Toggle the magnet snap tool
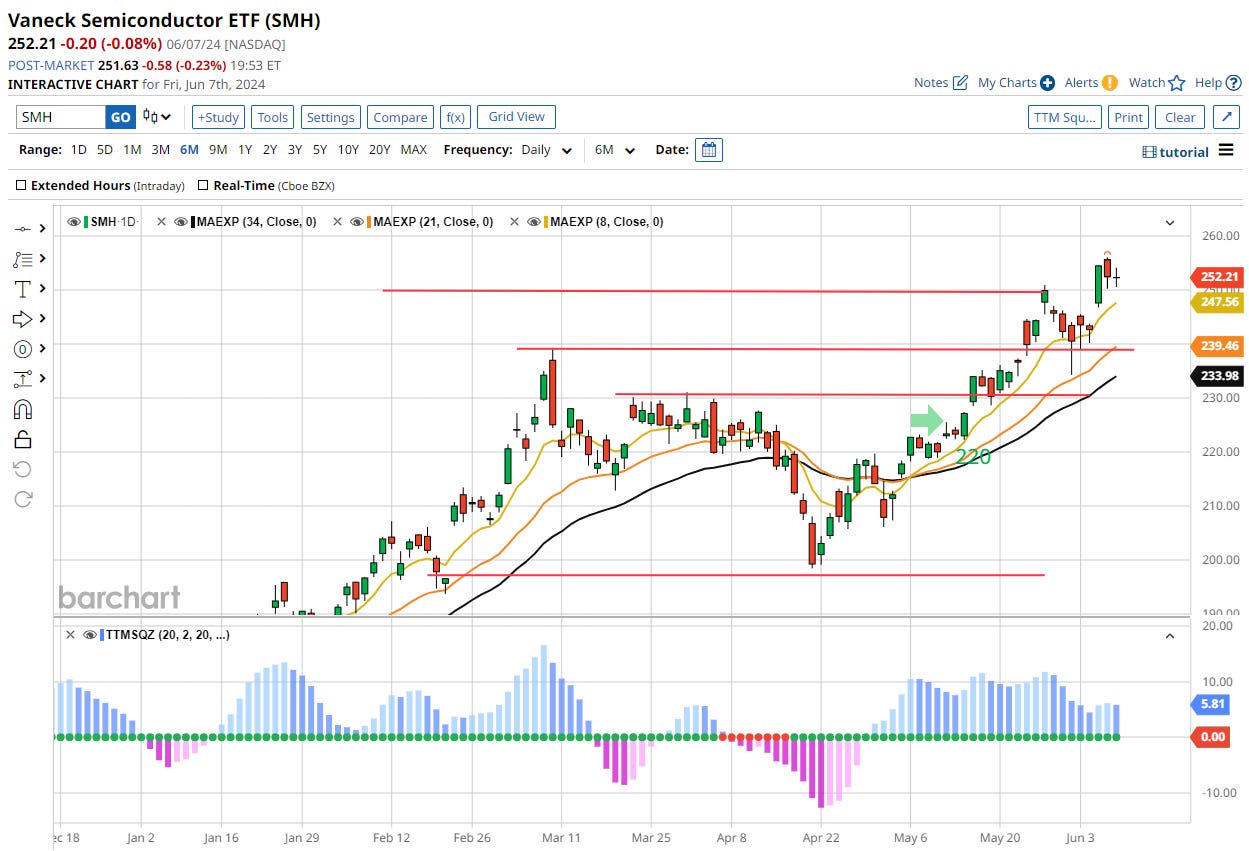The height and width of the screenshot is (851, 1249). point(22,409)
